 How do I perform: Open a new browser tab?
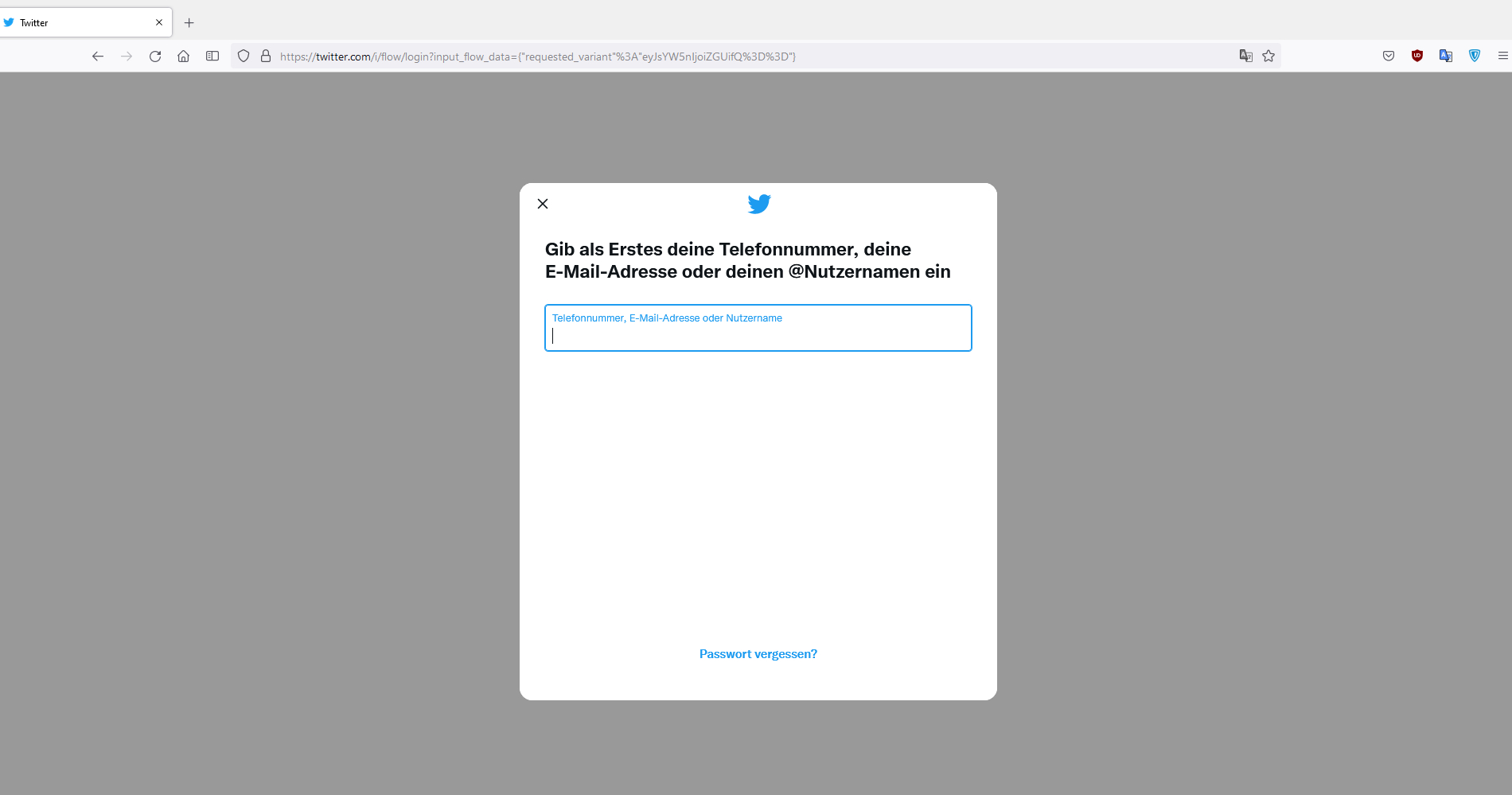point(189,22)
